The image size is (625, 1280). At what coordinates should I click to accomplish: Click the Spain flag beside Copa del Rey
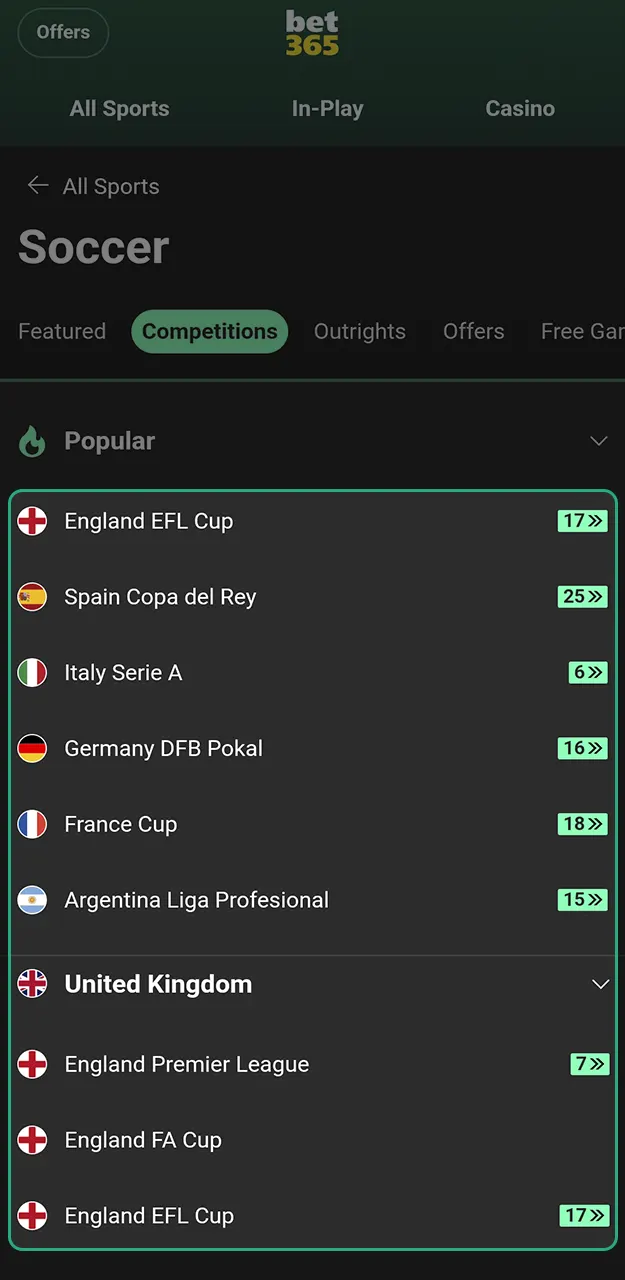(33, 596)
